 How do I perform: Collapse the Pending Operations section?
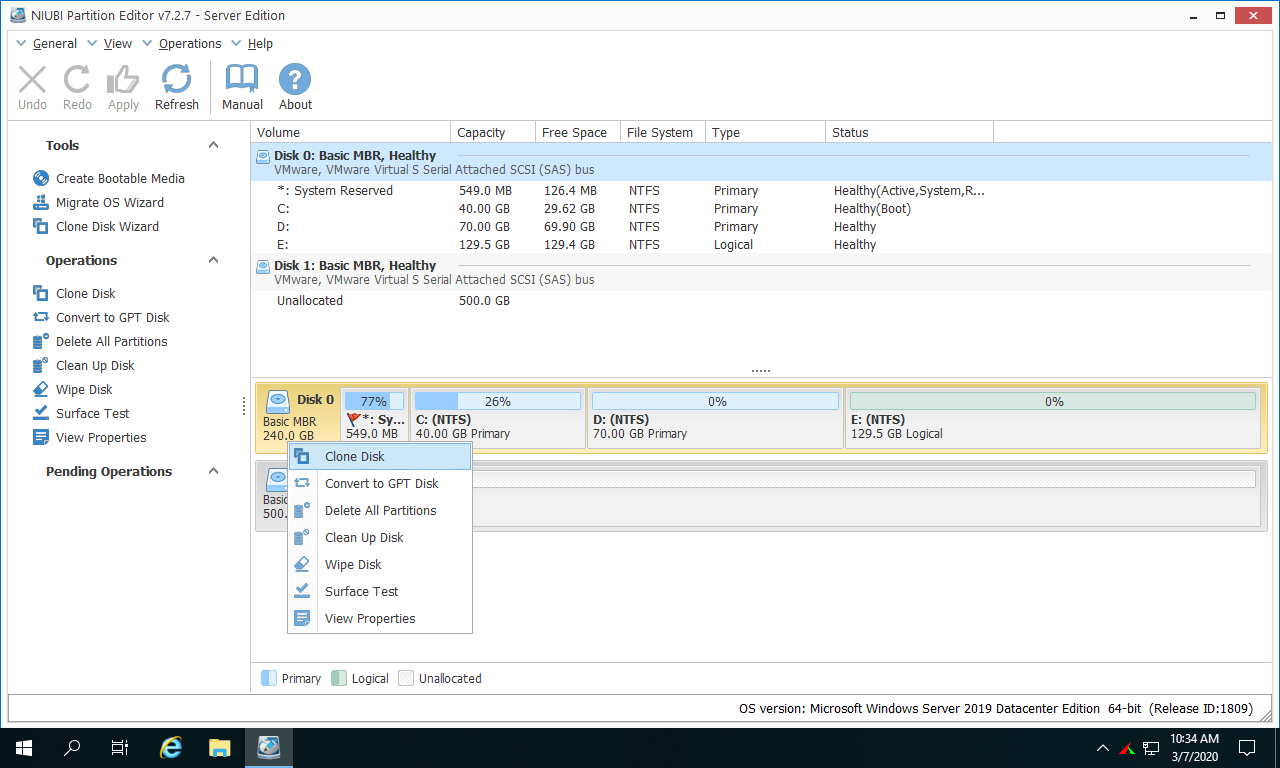213,471
